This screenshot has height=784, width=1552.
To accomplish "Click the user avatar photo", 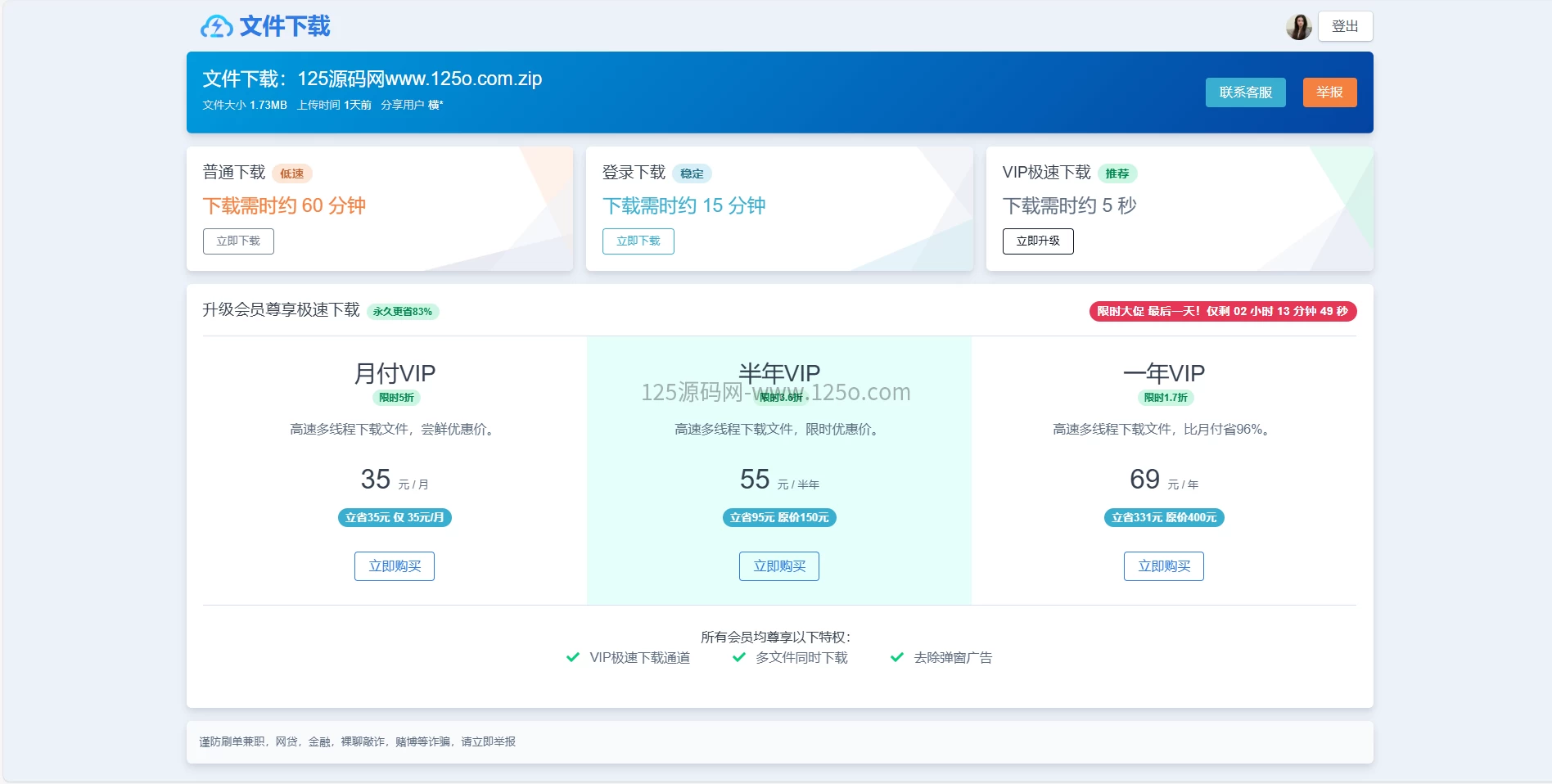I will 1298,27.
